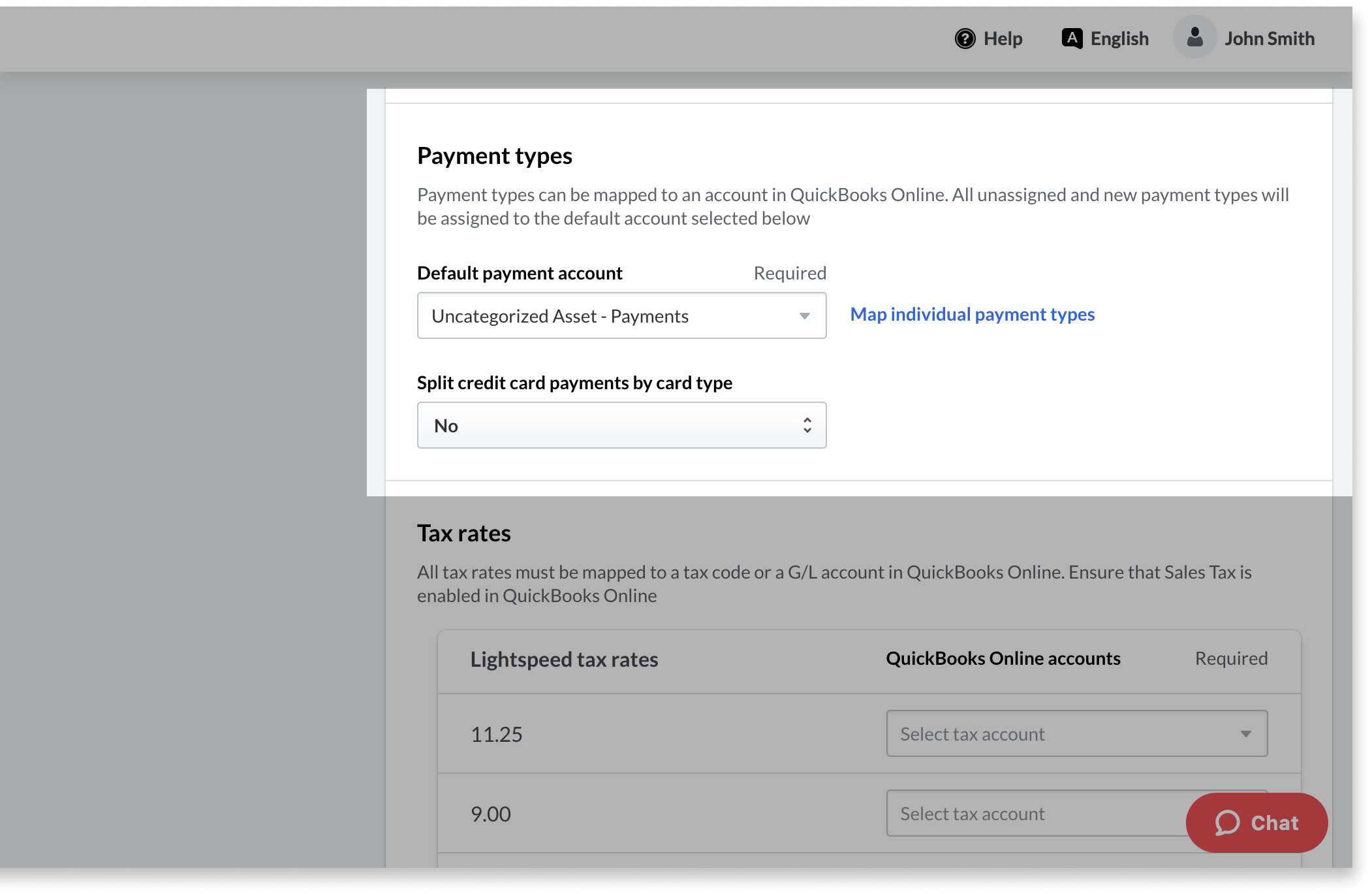Click the Payment types heading
This screenshot has width=1372, height=894.
(494, 156)
